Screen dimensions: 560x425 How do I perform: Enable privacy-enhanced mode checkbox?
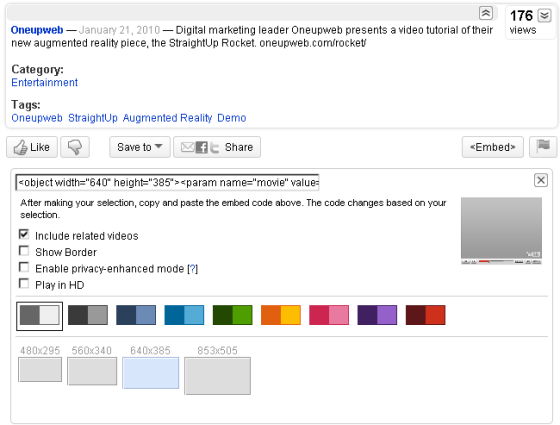pos(24,267)
